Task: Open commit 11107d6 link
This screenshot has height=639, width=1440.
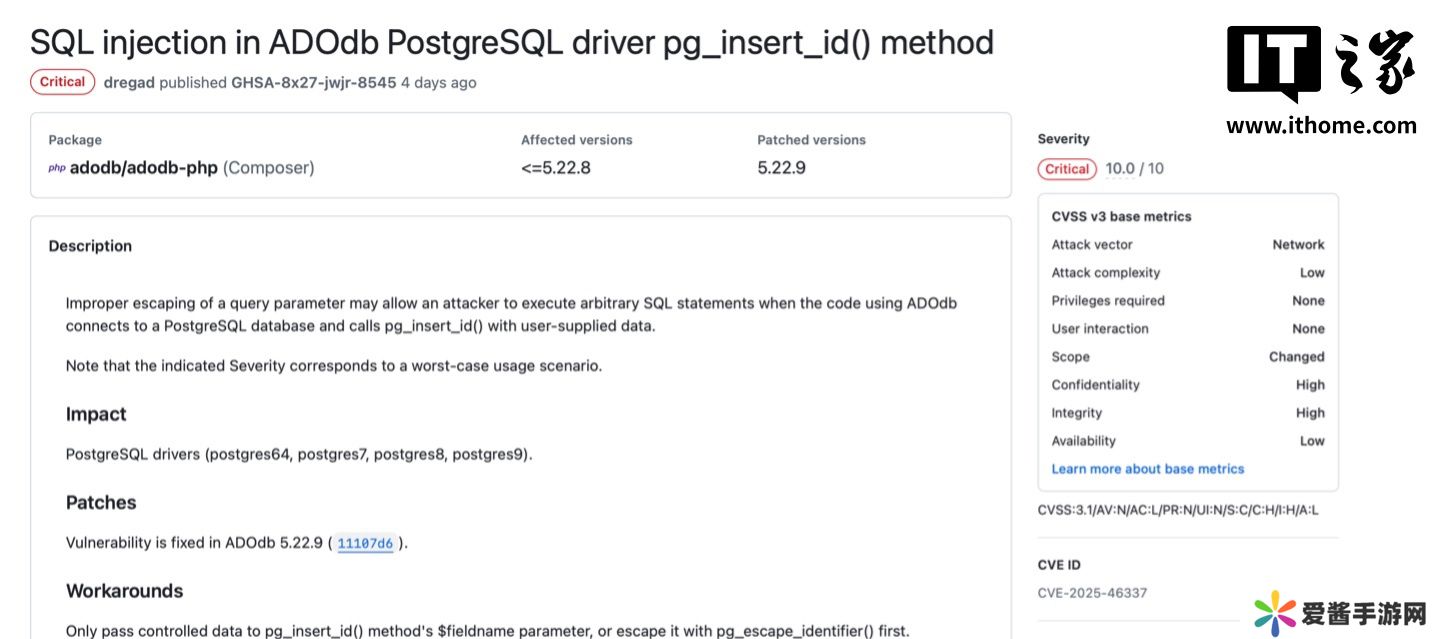Action: tap(365, 544)
